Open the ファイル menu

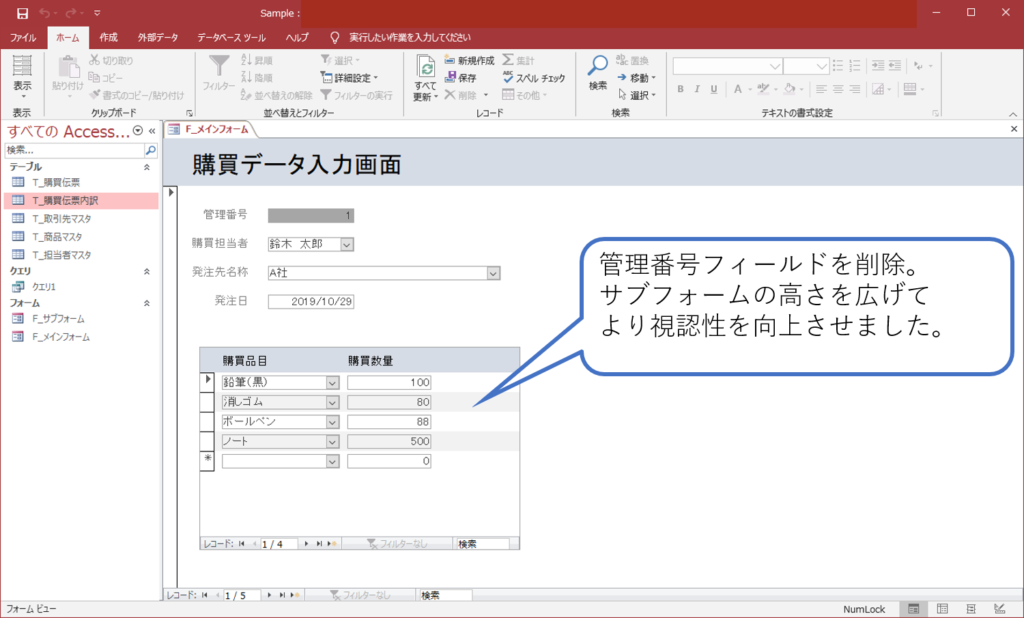(x=23, y=36)
